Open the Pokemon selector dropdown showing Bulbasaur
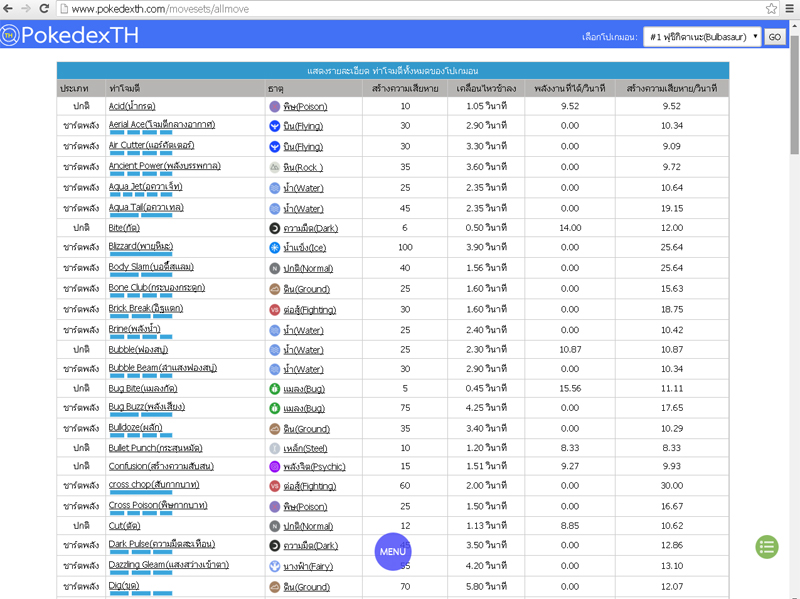 click(702, 37)
